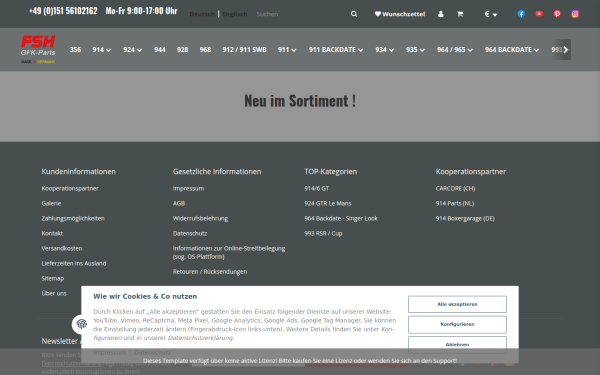Expand the 964 BACKDATE menu

pyautogui.click(x=512, y=50)
